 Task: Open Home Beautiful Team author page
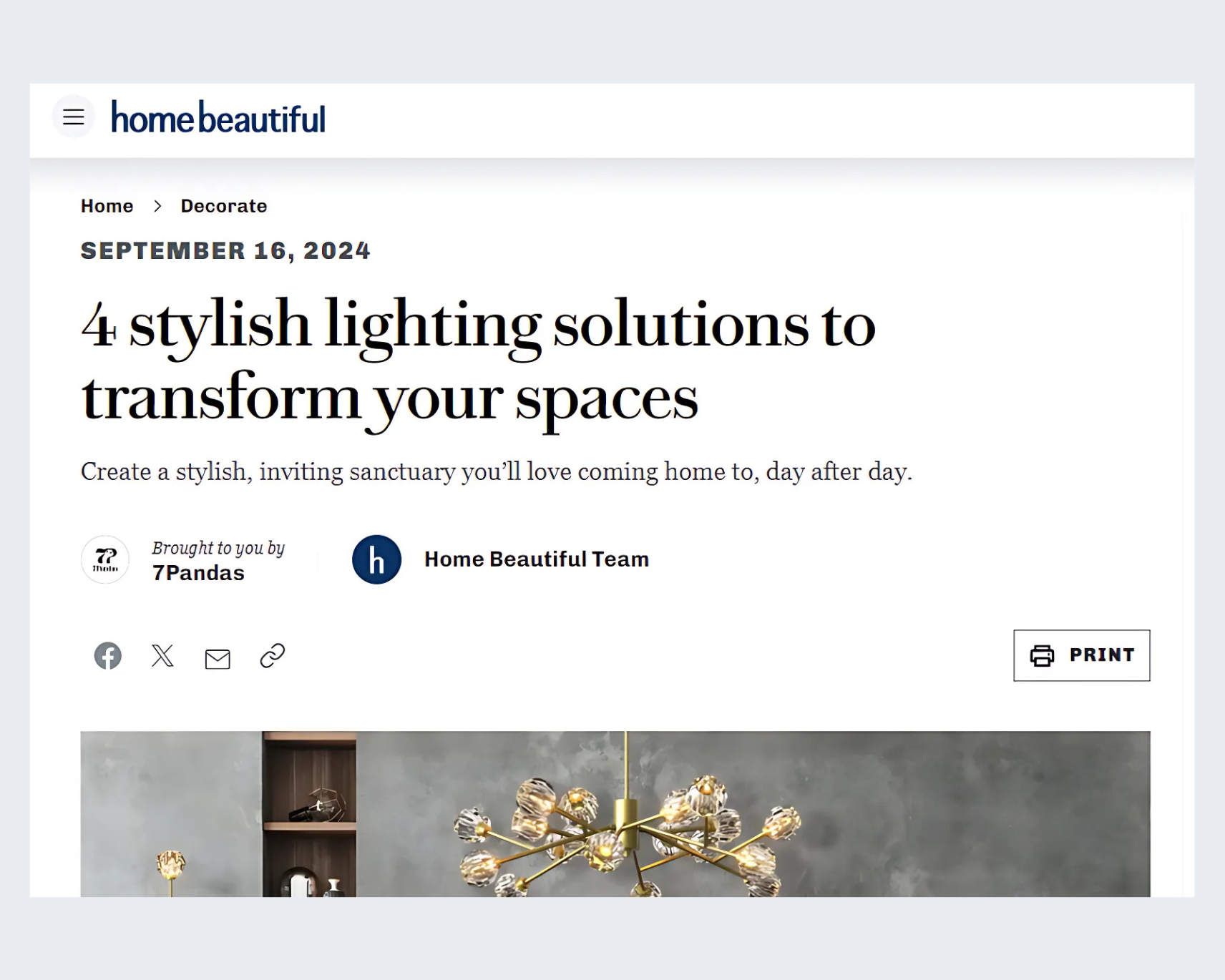(536, 559)
